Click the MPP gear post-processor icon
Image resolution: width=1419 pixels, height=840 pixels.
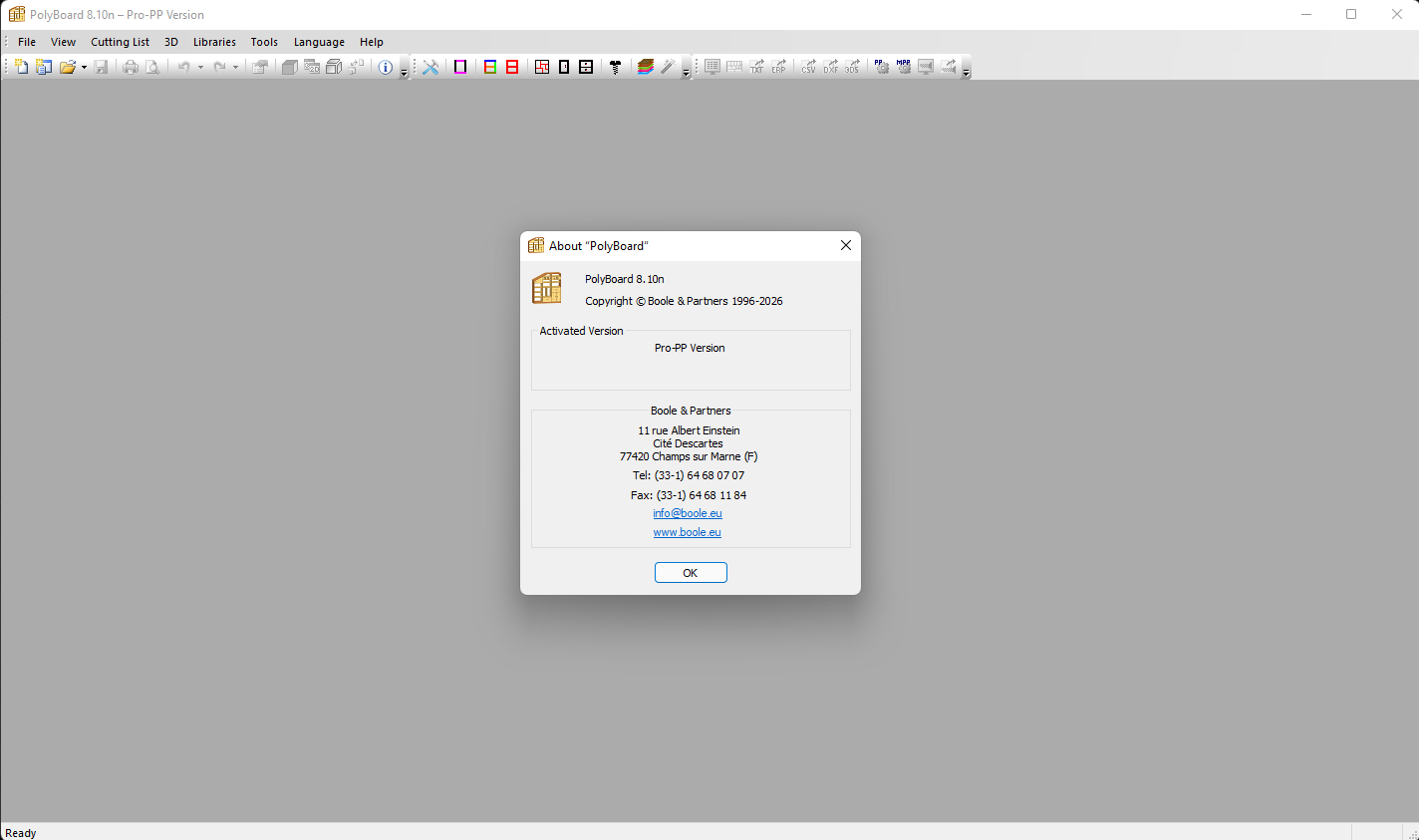904,67
